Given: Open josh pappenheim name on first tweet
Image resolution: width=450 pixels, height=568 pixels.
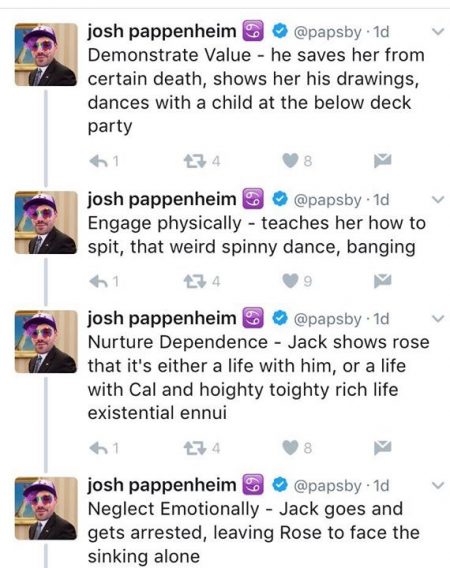Looking at the screenshot, I should pyautogui.click(x=162, y=32).
